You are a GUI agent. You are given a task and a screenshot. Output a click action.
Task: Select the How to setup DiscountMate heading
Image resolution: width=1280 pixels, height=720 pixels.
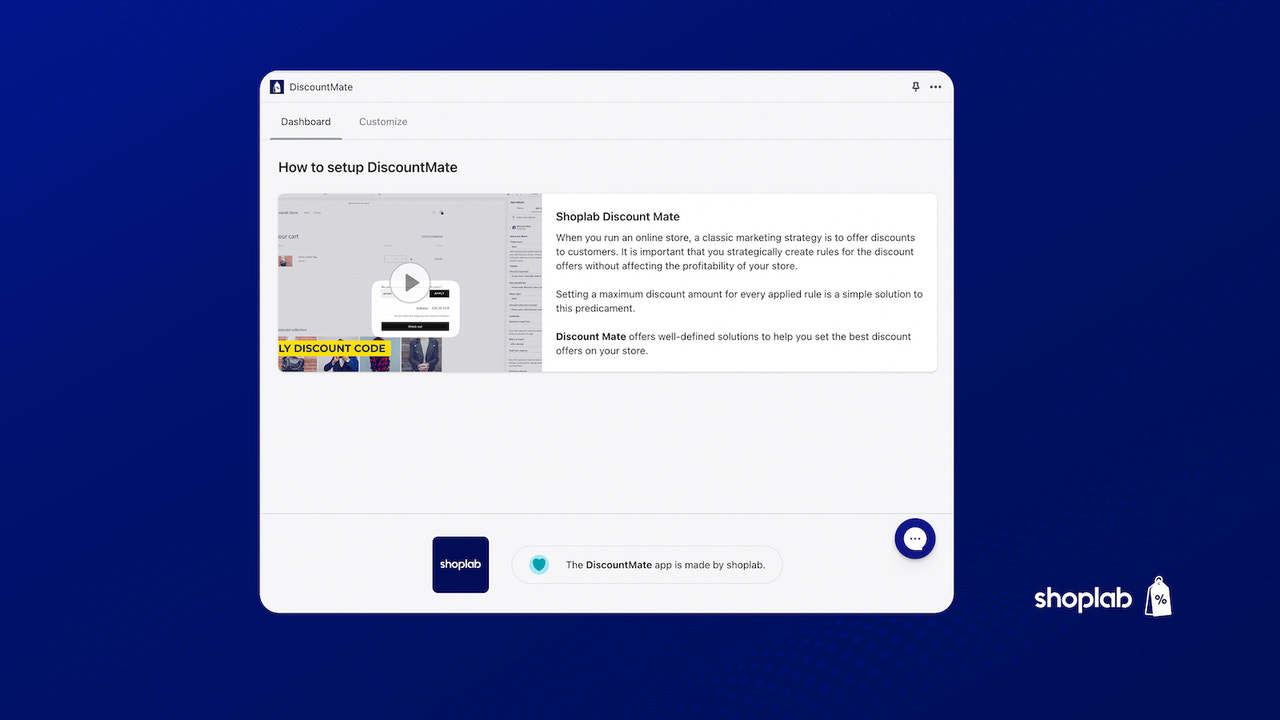tap(368, 167)
